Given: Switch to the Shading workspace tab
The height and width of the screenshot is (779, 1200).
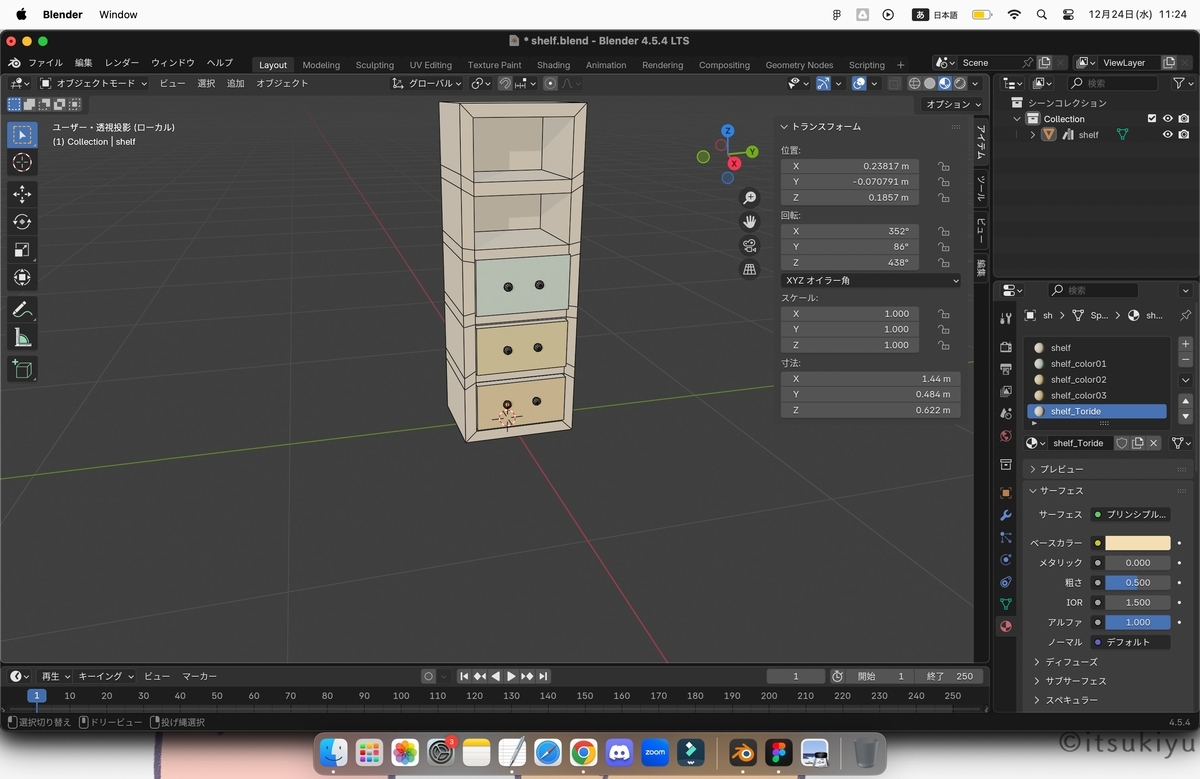Looking at the screenshot, I should click(x=553, y=65).
